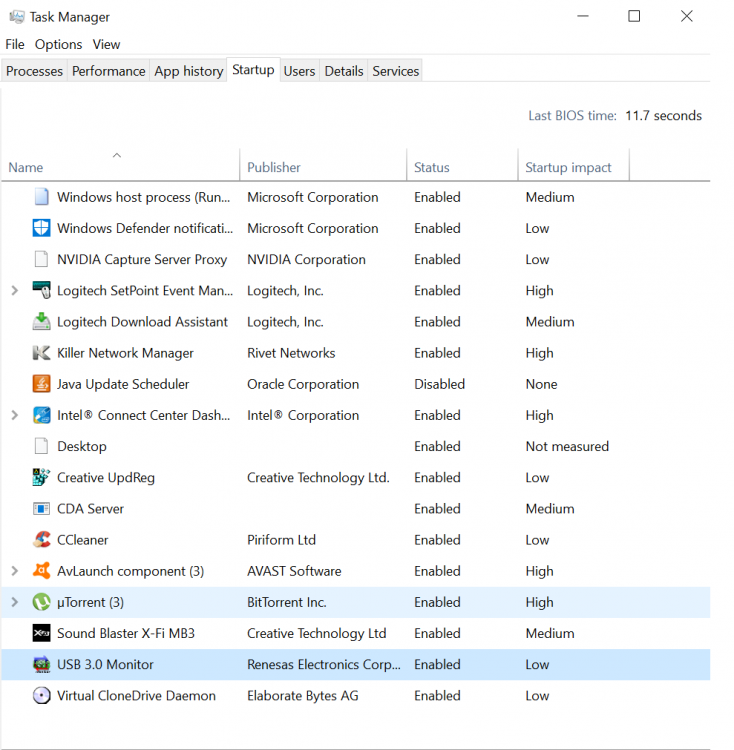The image size is (734, 750).
Task: Sort by the Name column header
Action: (x=120, y=165)
